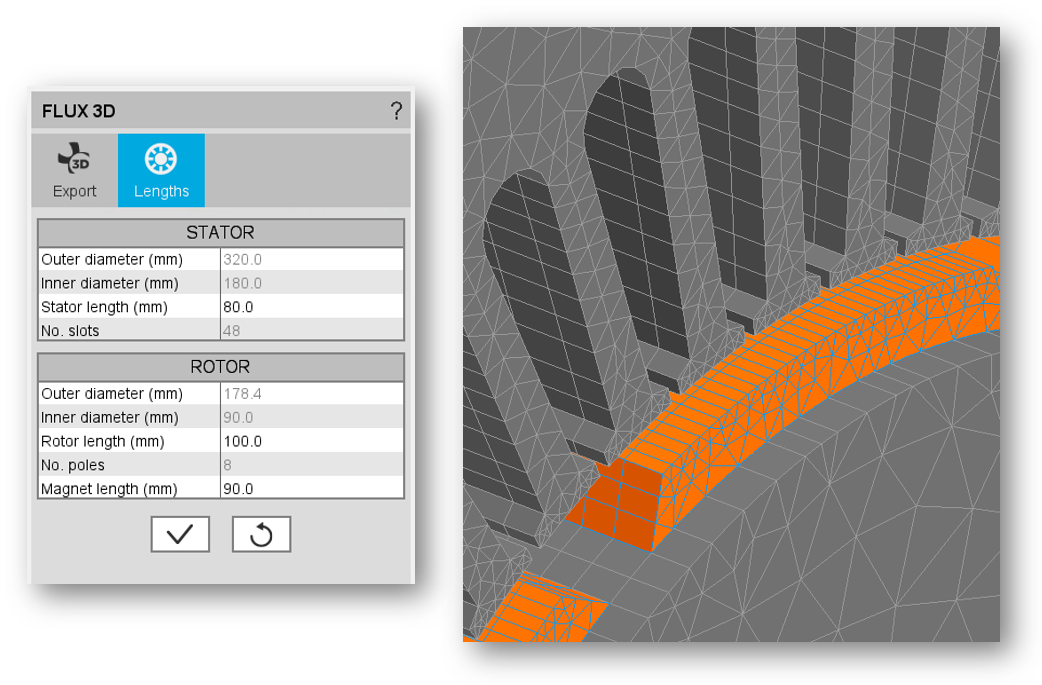
Task: Click the Magnet length value field
Action: click(x=311, y=489)
